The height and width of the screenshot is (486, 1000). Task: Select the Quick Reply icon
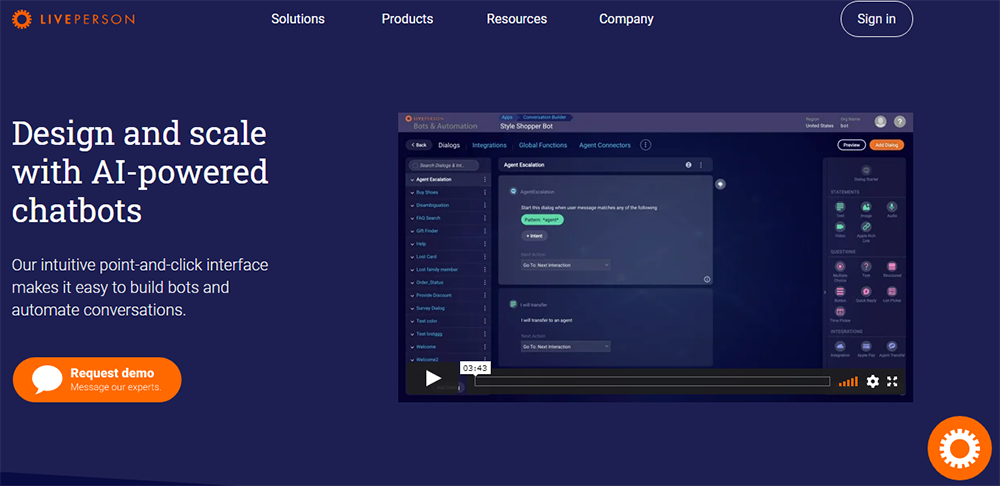pyautogui.click(x=866, y=291)
